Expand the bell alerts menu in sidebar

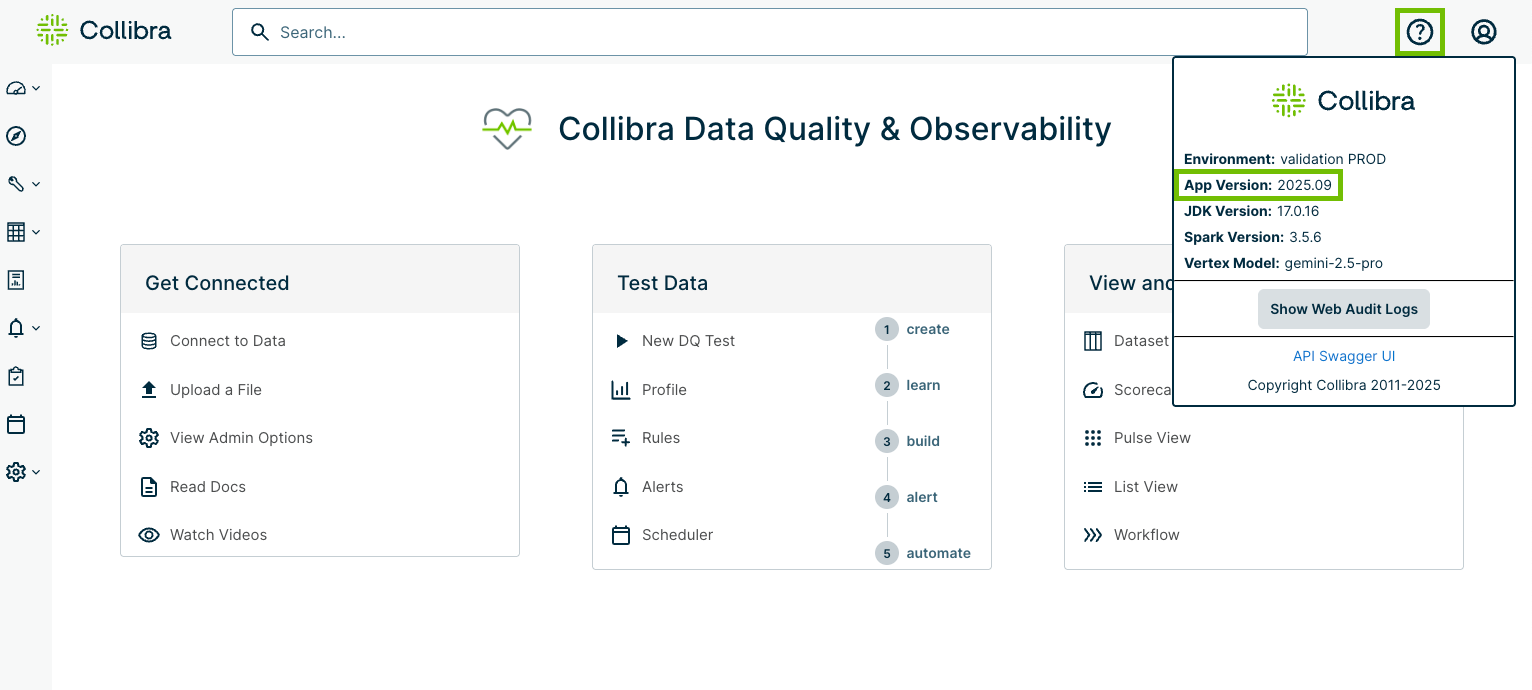(x=22, y=328)
